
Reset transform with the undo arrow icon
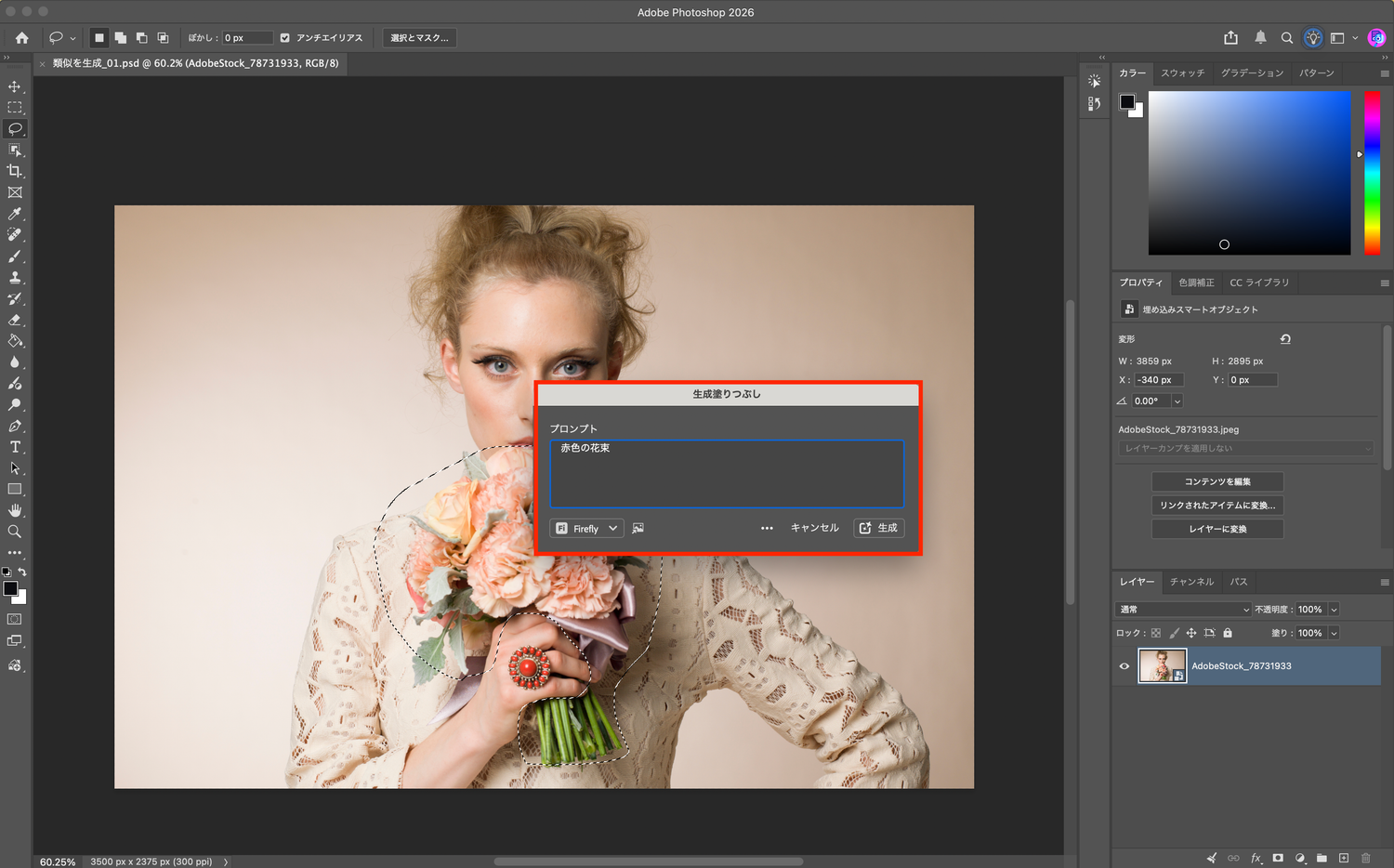(1285, 339)
